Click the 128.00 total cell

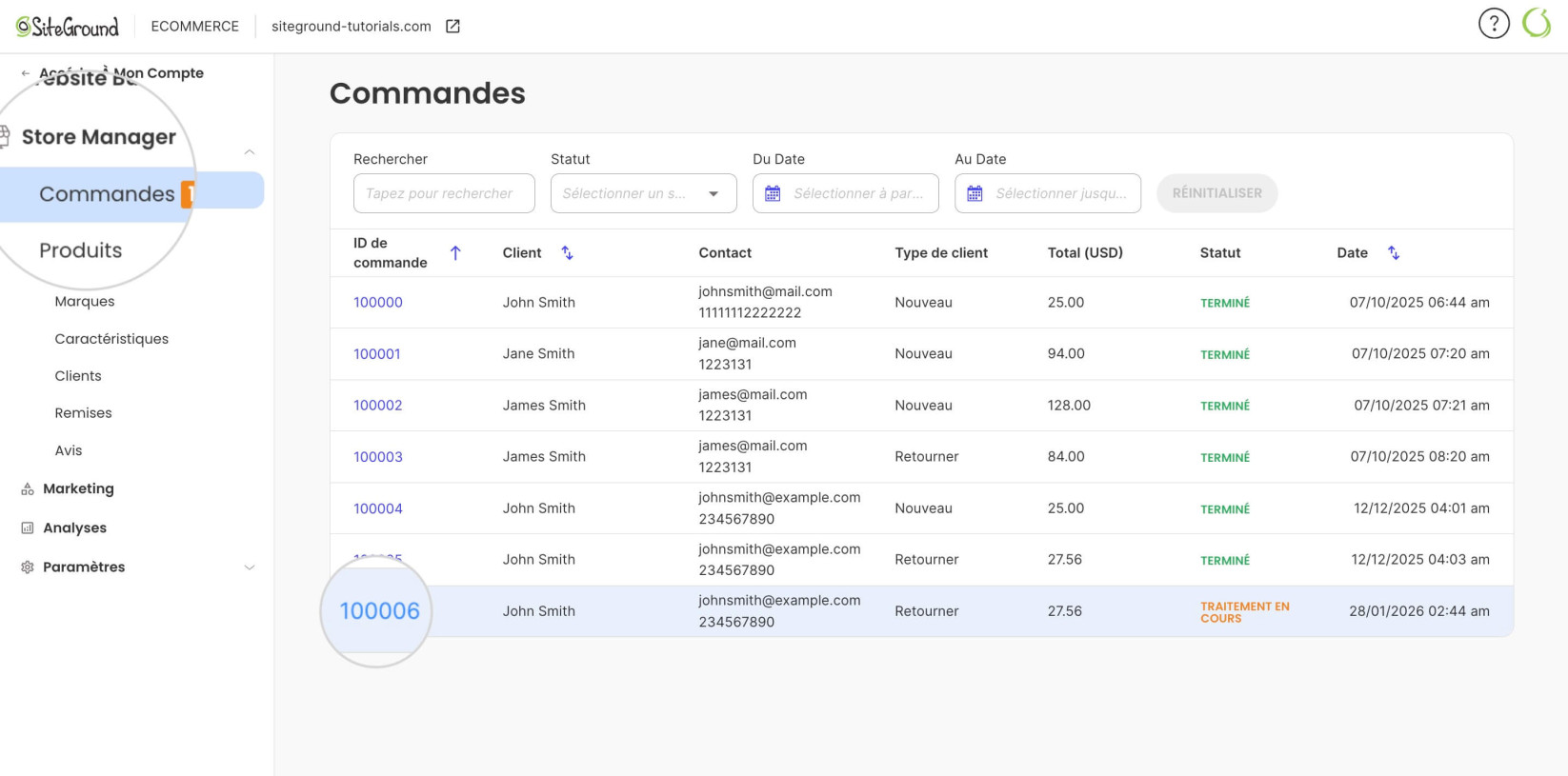[x=1069, y=406]
